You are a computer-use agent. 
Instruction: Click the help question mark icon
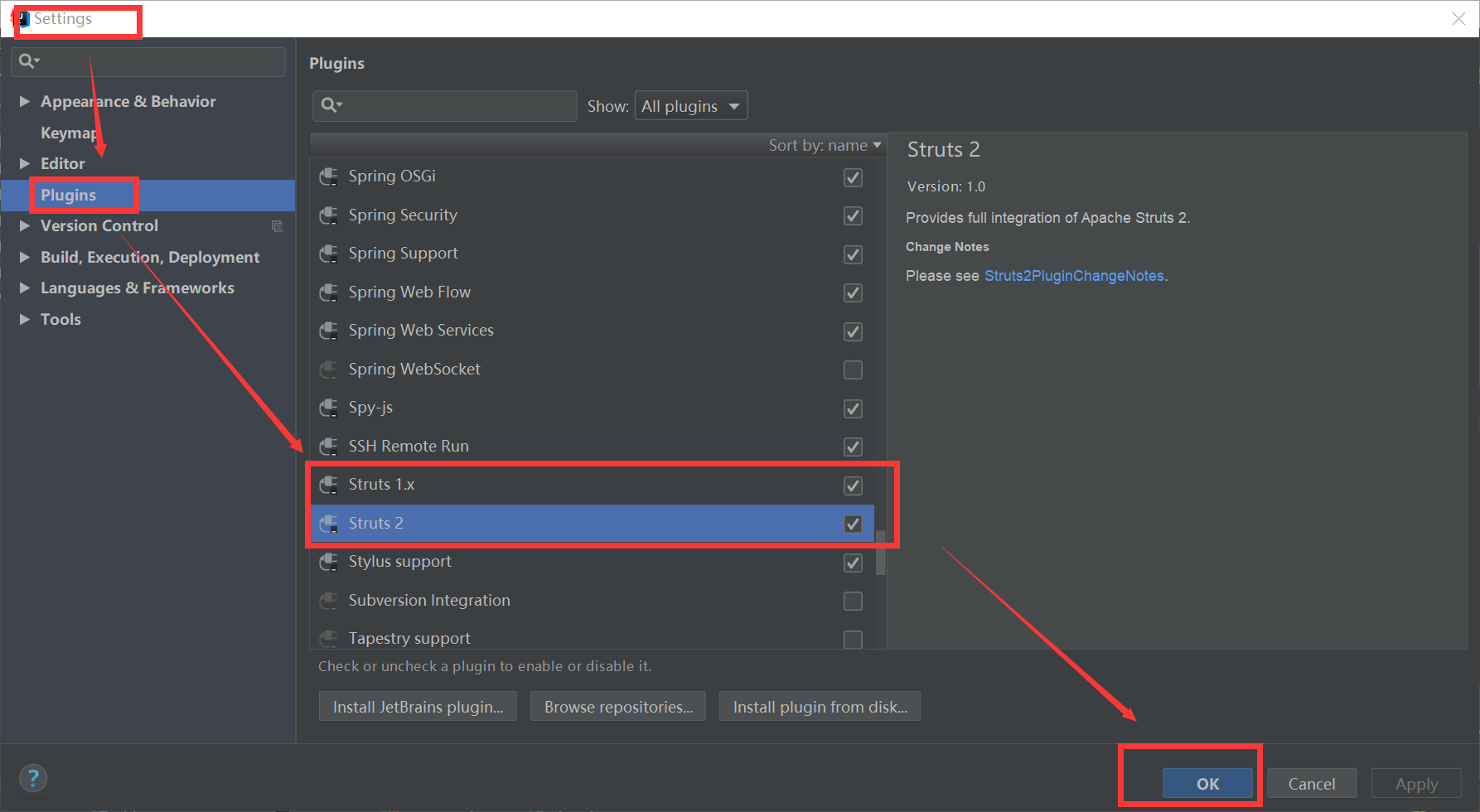(33, 778)
